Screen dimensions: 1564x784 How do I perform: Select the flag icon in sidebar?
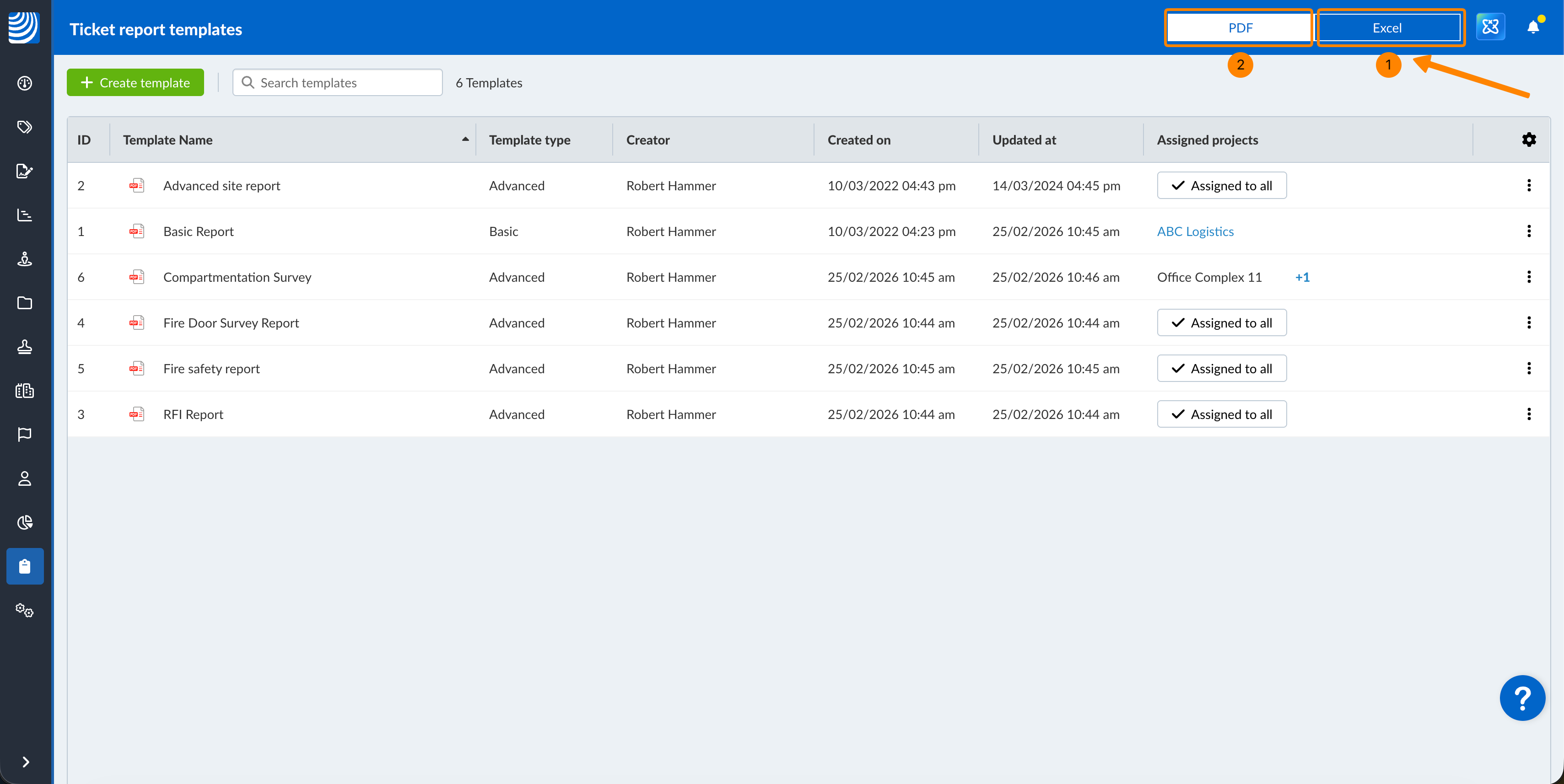pyautogui.click(x=24, y=435)
